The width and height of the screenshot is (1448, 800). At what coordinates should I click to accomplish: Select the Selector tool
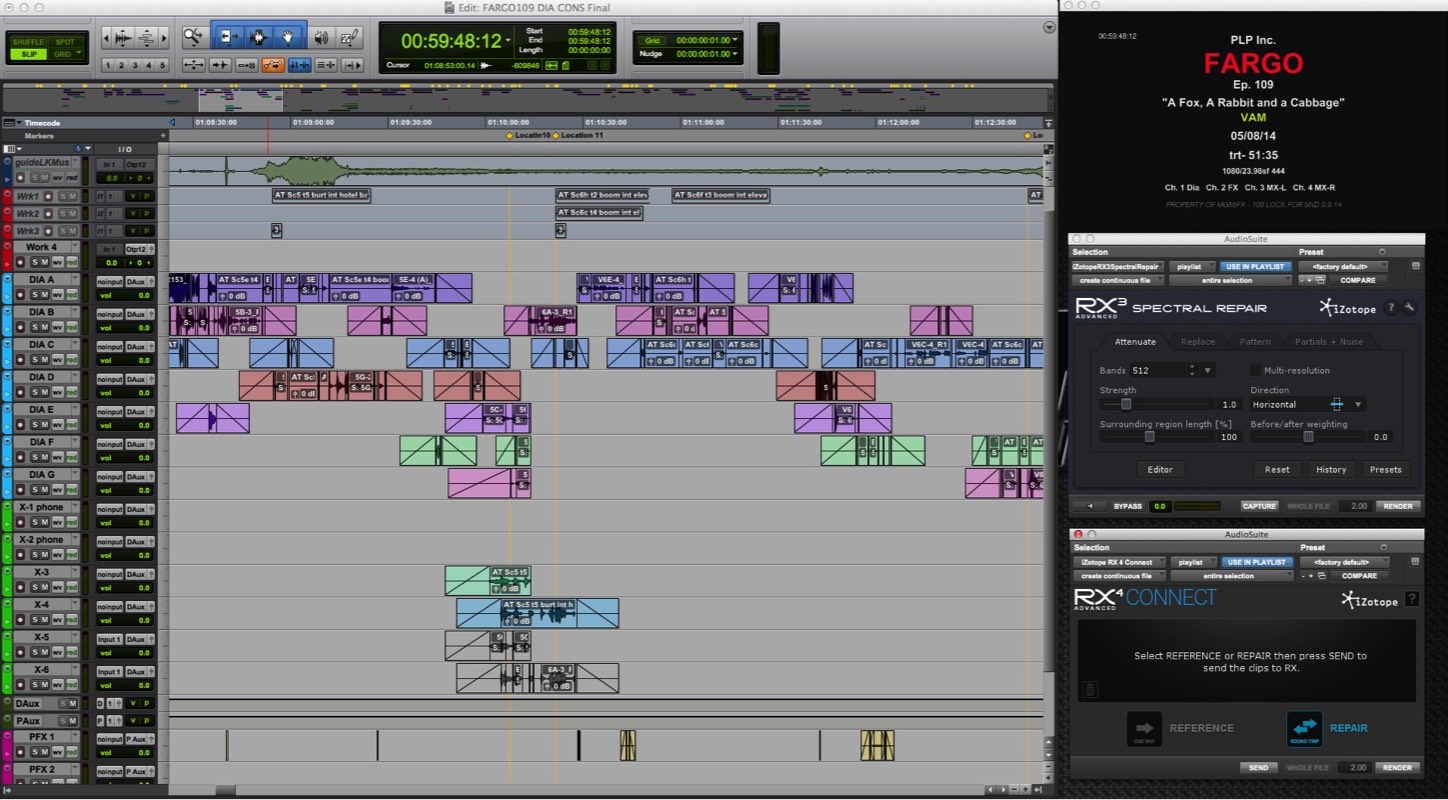click(260, 38)
